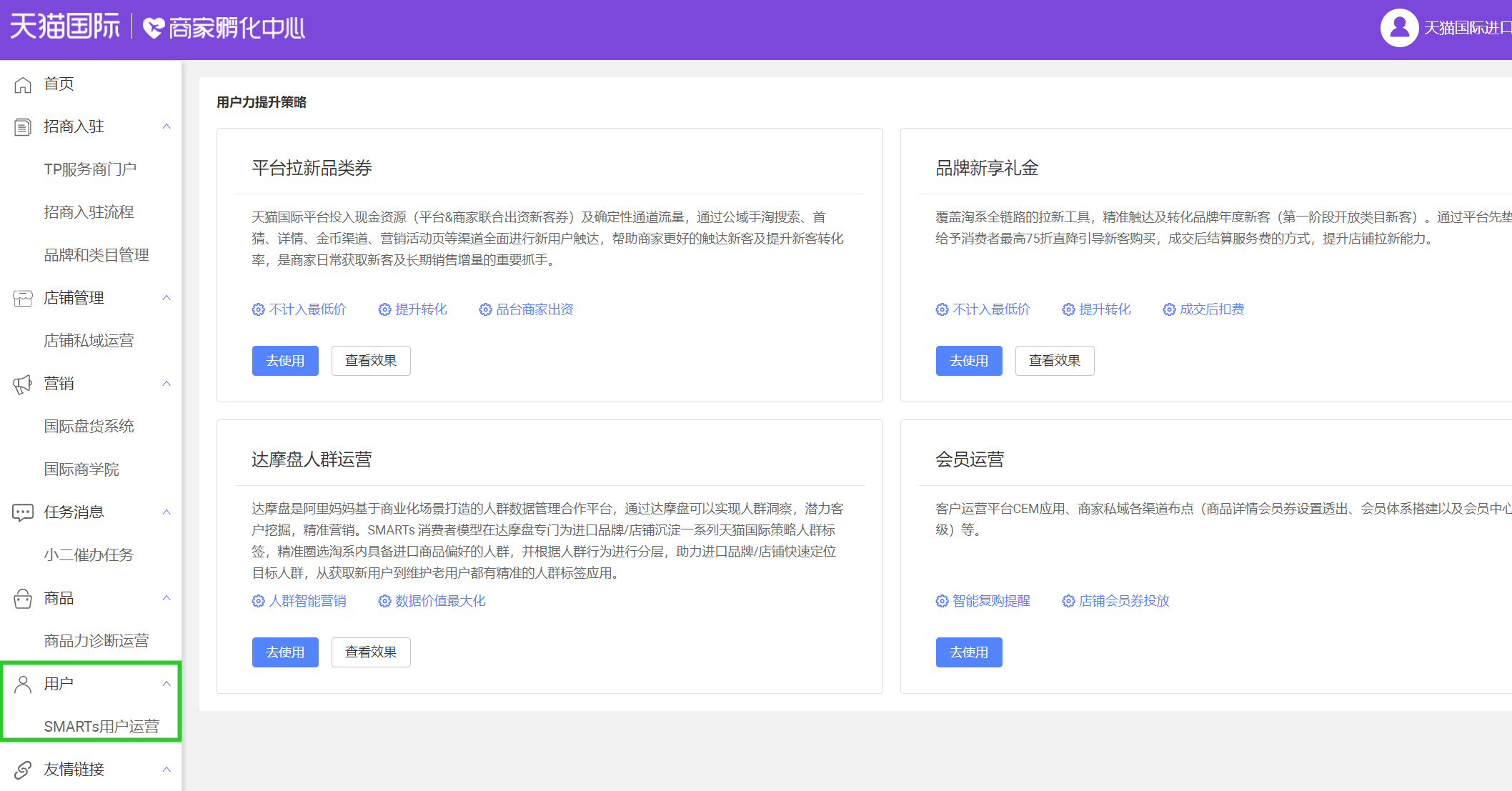Open 招商入驻流程 menu item
1512x791 pixels.
[91, 212]
